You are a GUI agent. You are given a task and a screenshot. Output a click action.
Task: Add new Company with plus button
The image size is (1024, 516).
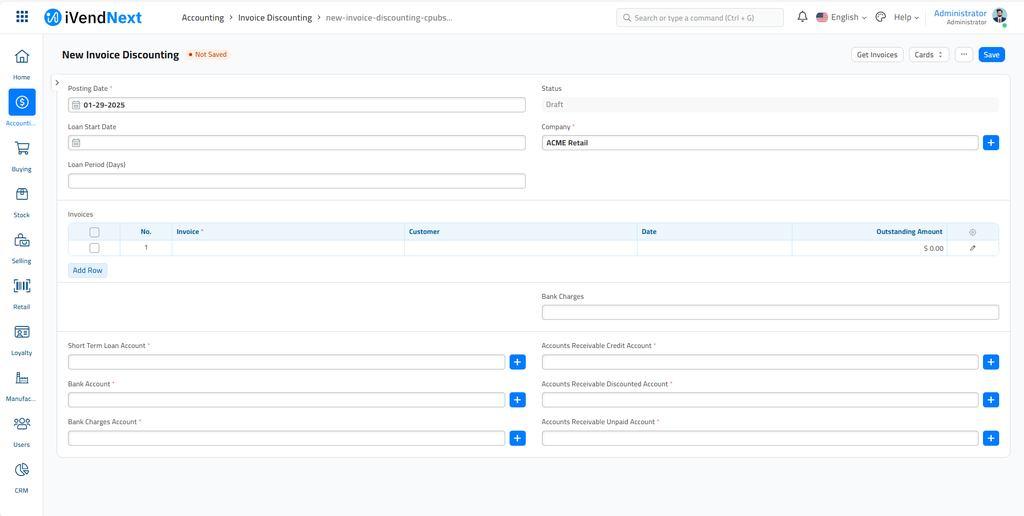991,142
